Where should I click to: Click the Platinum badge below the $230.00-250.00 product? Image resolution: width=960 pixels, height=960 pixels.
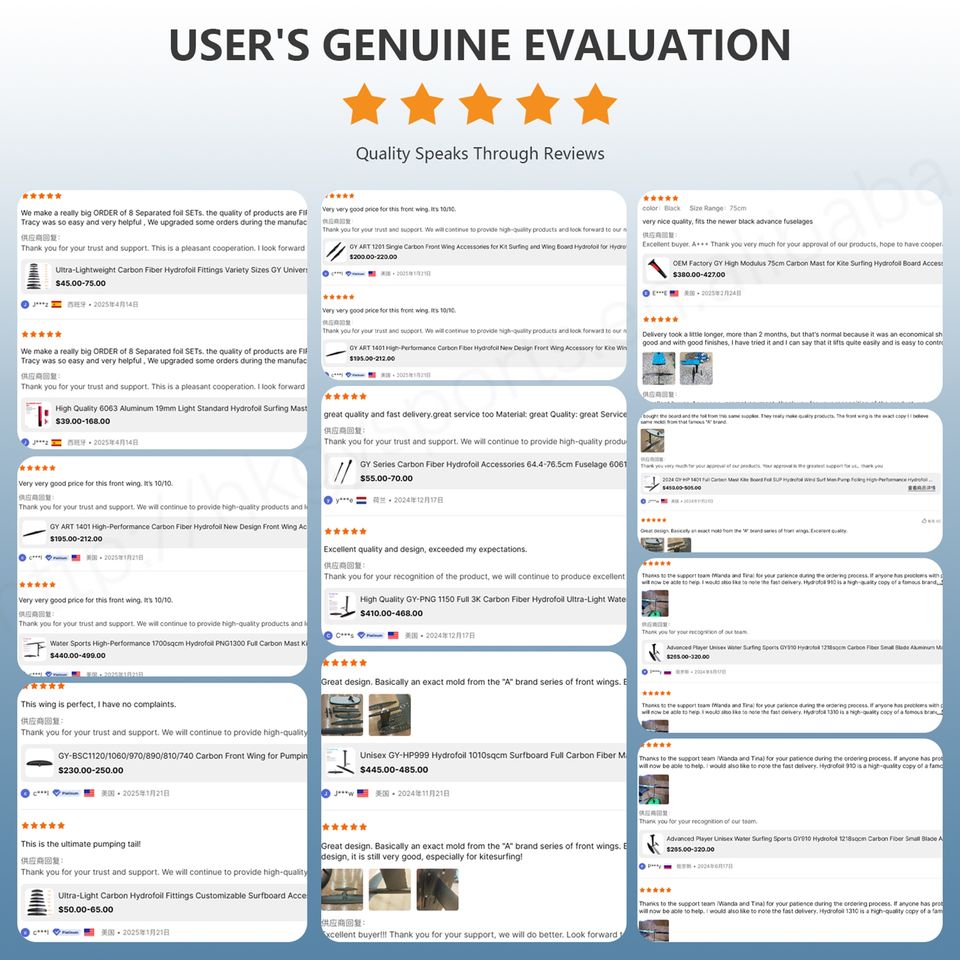(66, 793)
